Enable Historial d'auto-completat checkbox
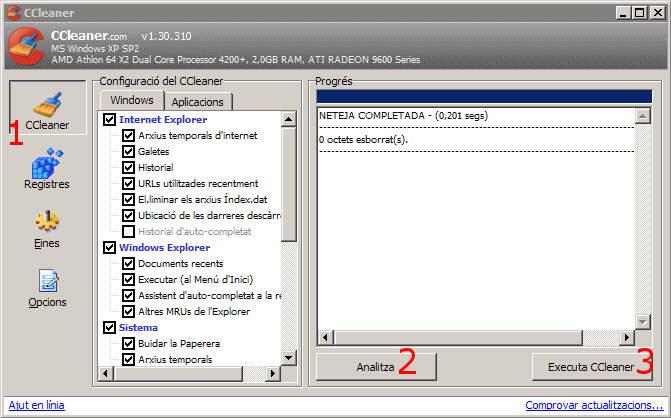Image resolution: width=671 pixels, height=418 pixels. click(x=128, y=231)
